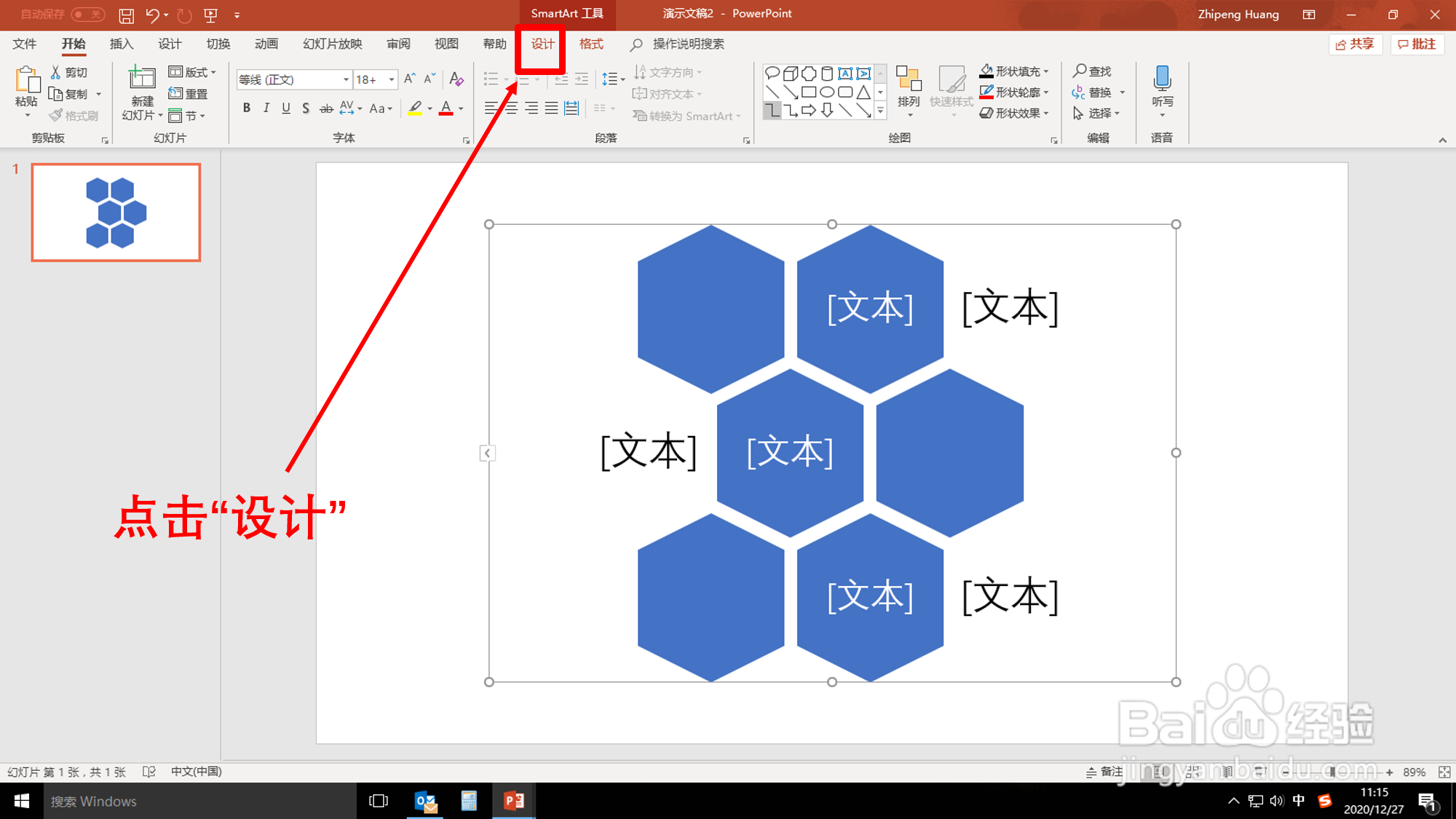Click the Share button
Screen dimensions: 1456x819
point(1355,44)
